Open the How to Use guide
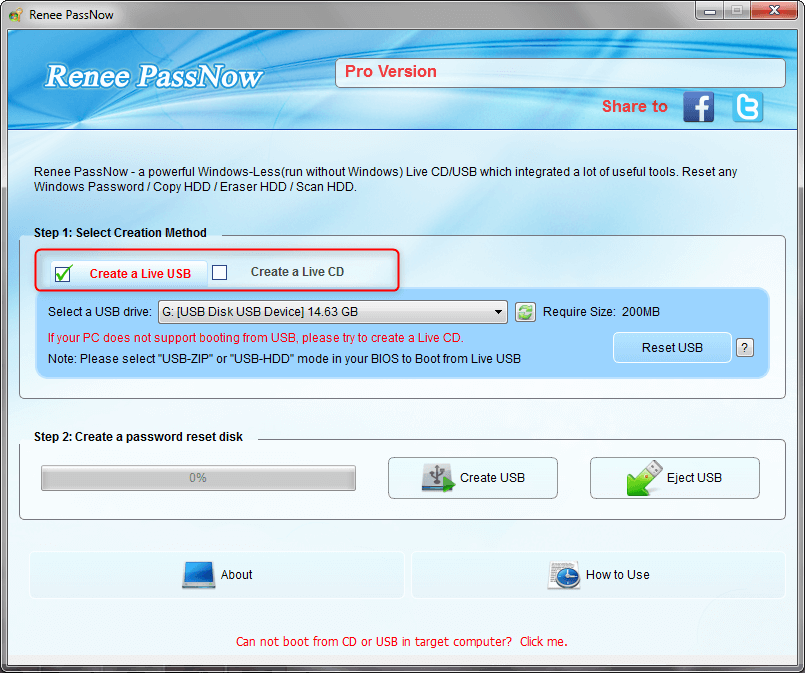The image size is (805, 673). (x=598, y=575)
